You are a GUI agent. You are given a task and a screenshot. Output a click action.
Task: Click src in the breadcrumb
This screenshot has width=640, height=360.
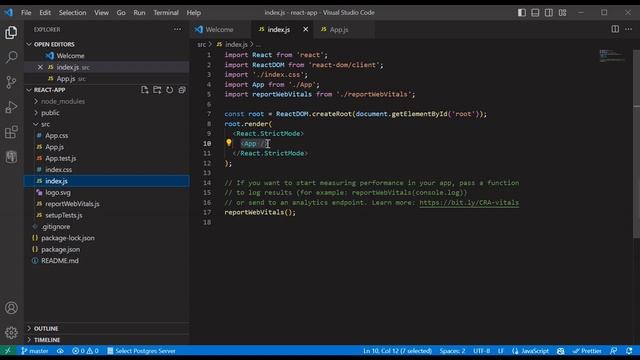[202, 44]
